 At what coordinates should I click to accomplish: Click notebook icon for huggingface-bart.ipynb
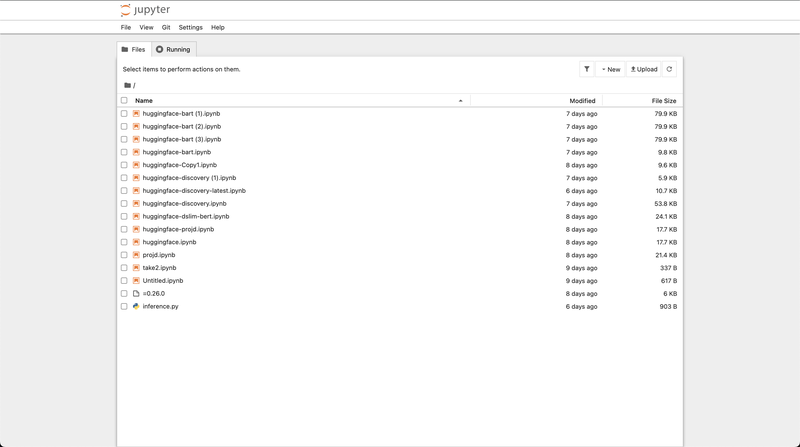point(136,152)
